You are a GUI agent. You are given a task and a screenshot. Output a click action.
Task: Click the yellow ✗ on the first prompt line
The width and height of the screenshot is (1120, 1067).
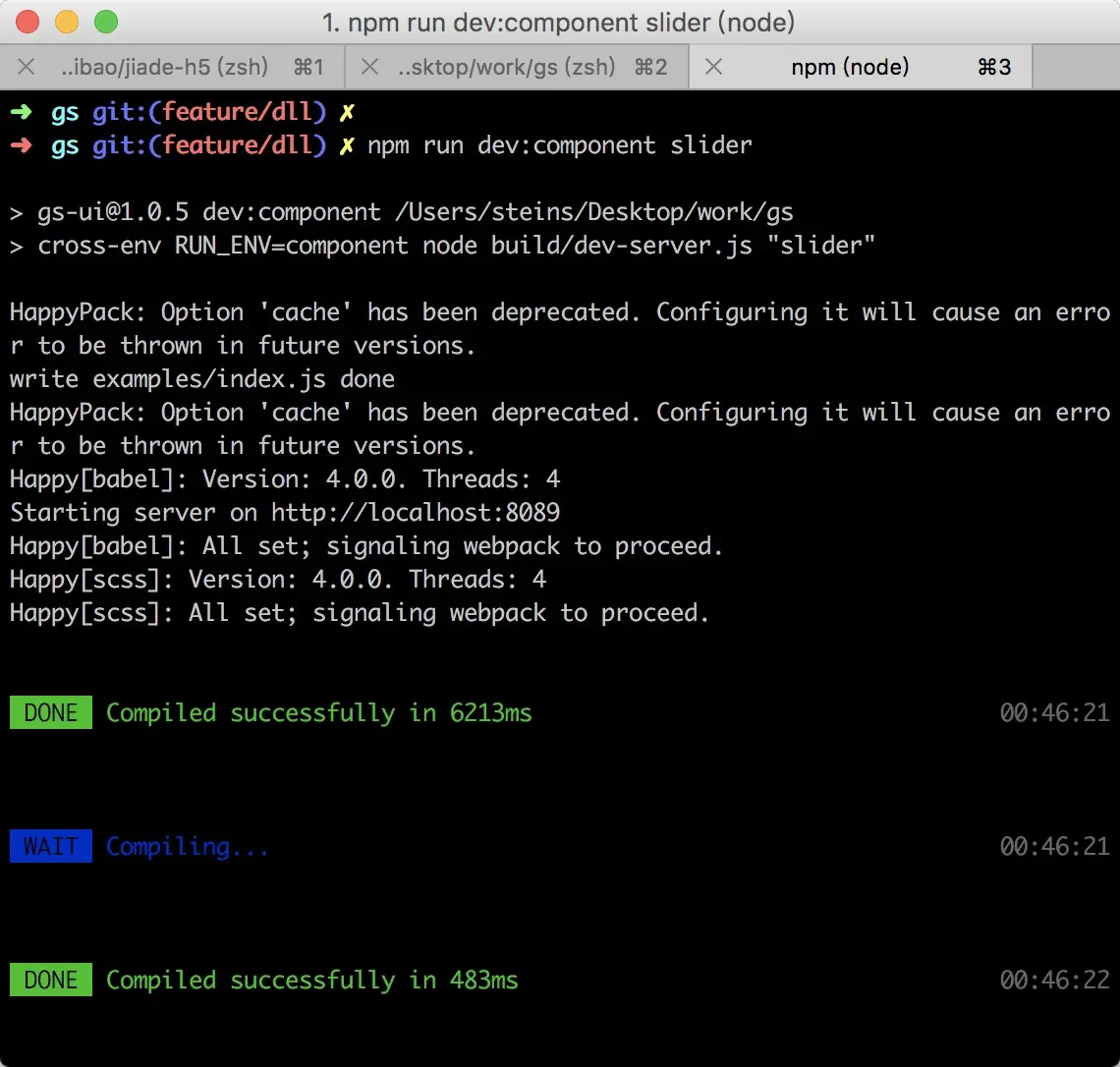coord(347,112)
